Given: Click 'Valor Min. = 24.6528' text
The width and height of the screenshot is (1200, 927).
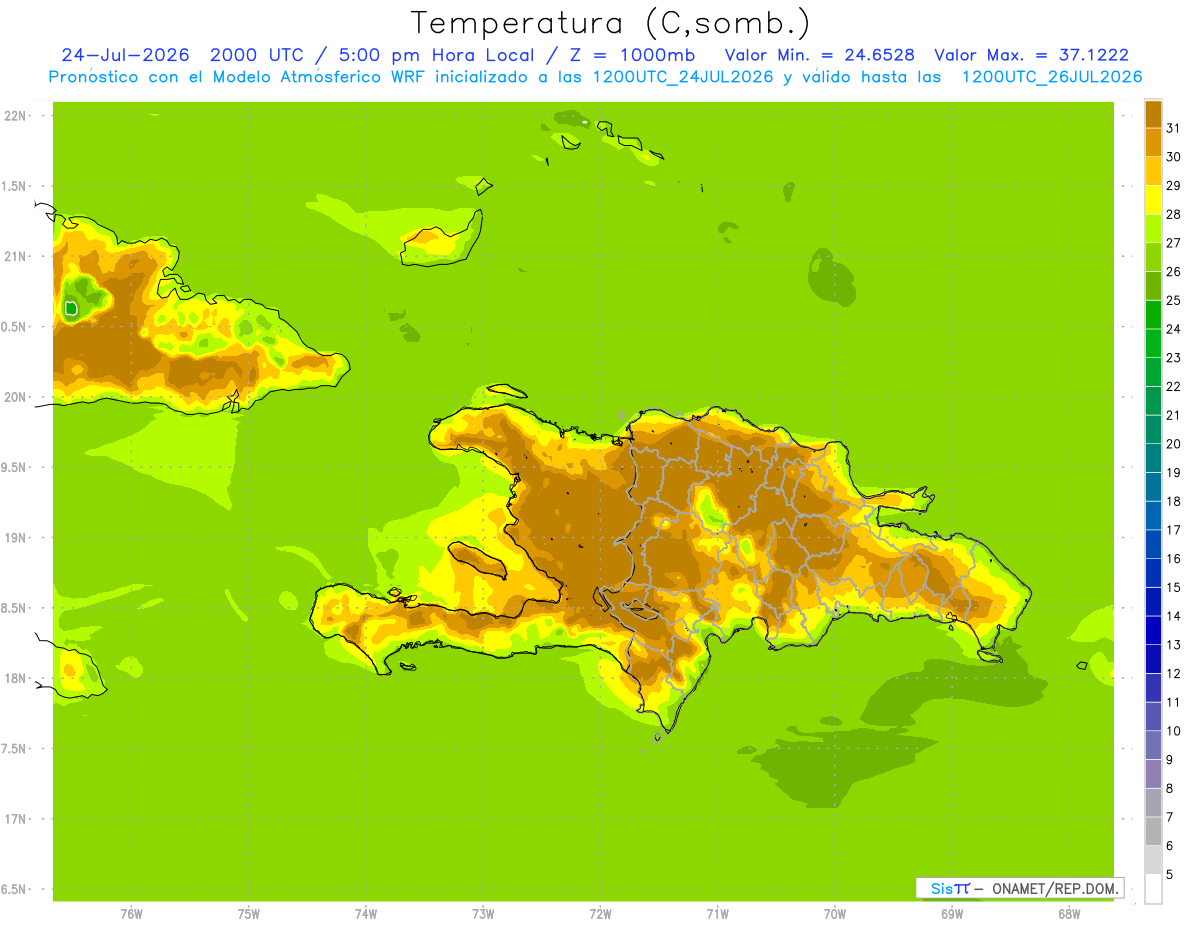Looking at the screenshot, I should click(819, 55).
